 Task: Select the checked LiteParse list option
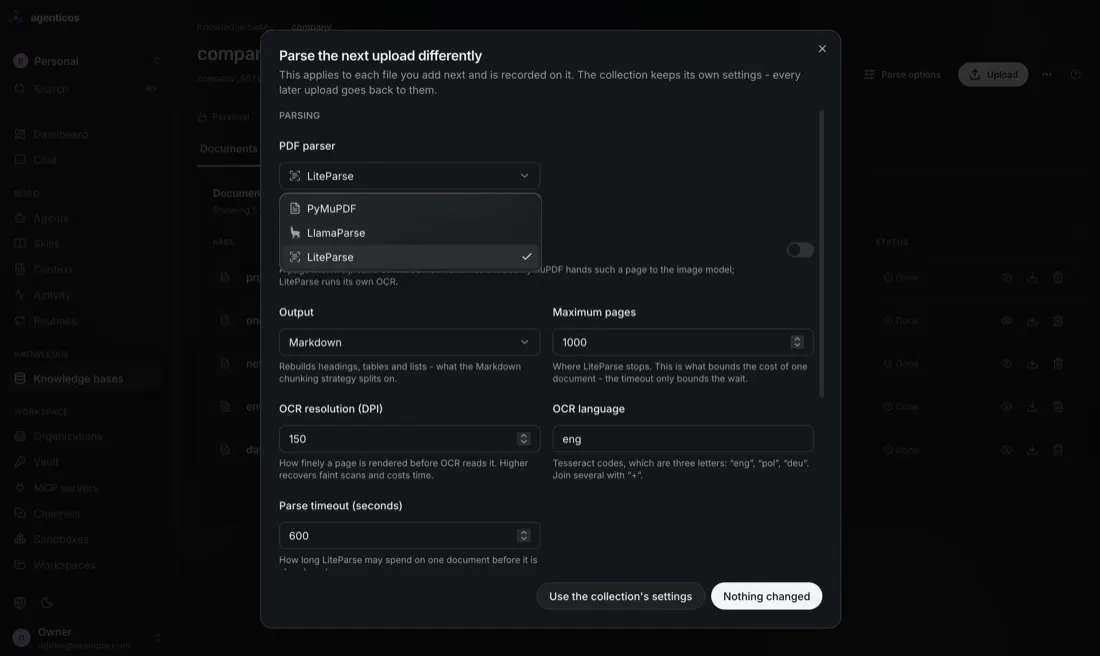point(410,257)
